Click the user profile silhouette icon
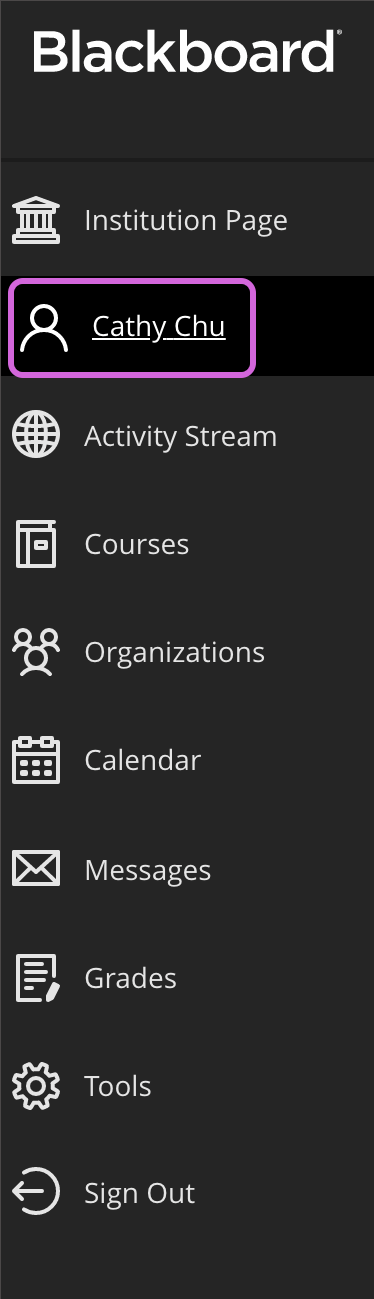Image resolution: width=374 pixels, height=1299 pixels. click(44, 328)
